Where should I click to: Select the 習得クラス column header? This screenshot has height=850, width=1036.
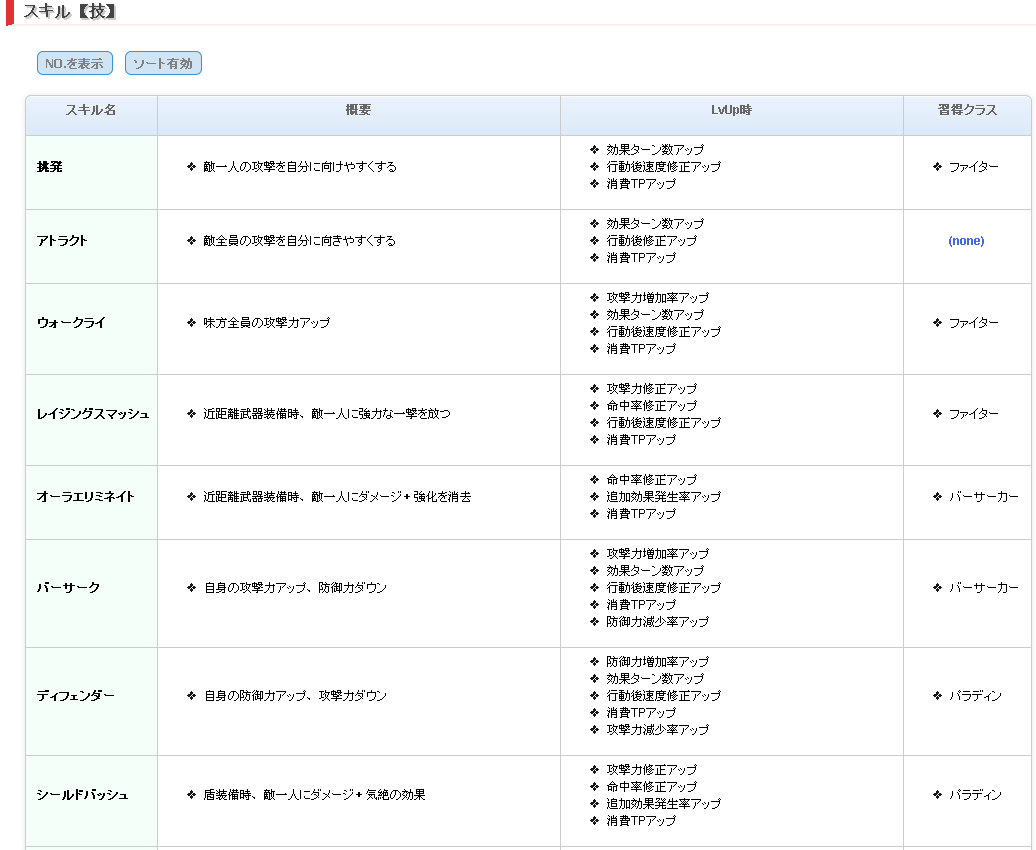pyautogui.click(x=967, y=110)
